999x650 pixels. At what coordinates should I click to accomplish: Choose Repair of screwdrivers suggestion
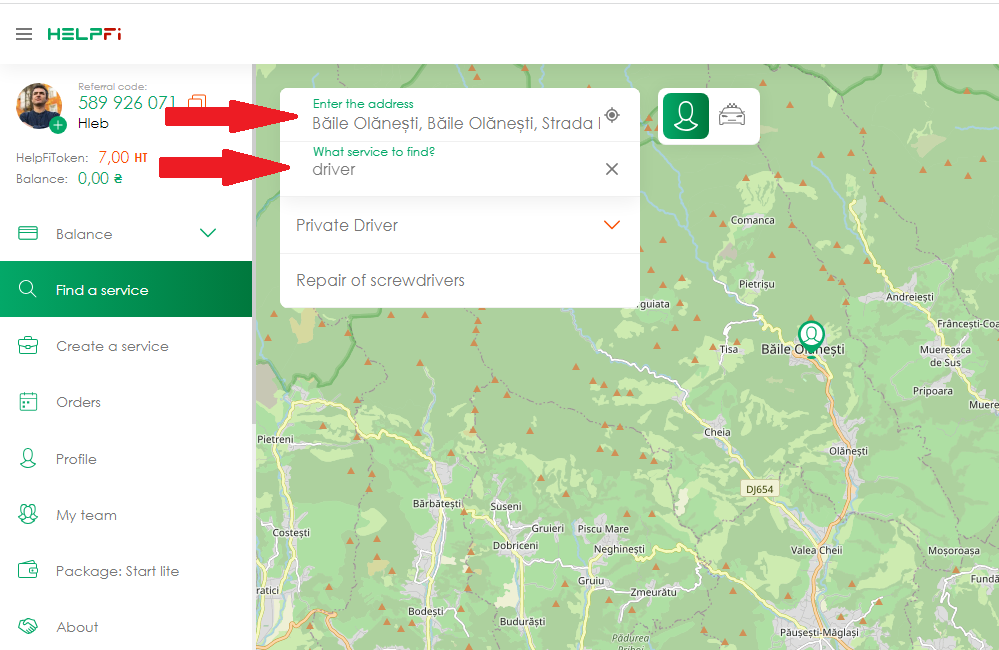point(380,281)
